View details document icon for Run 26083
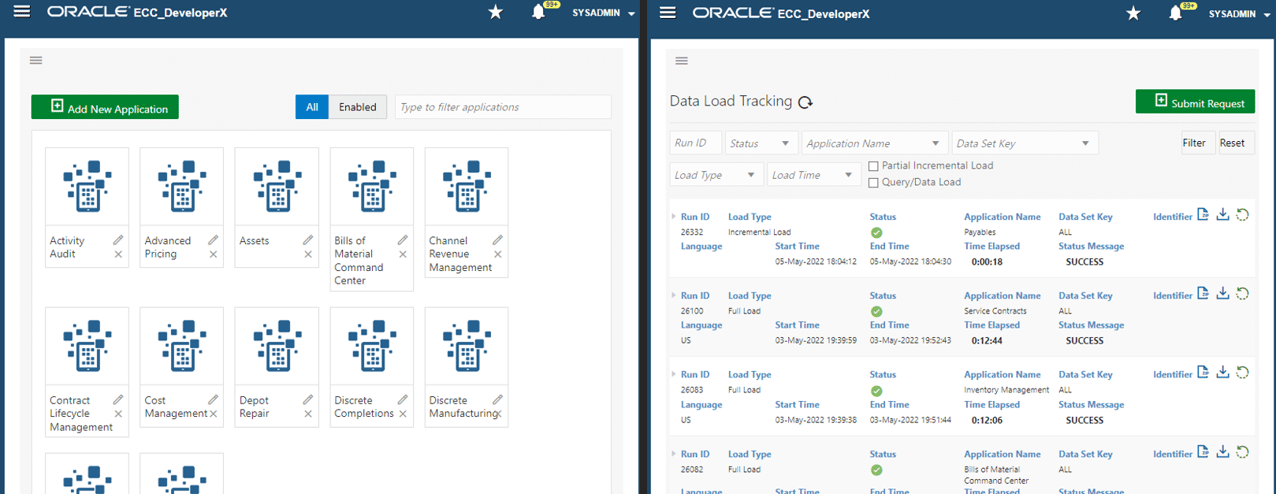This screenshot has height=494, width=1276. point(1203,373)
